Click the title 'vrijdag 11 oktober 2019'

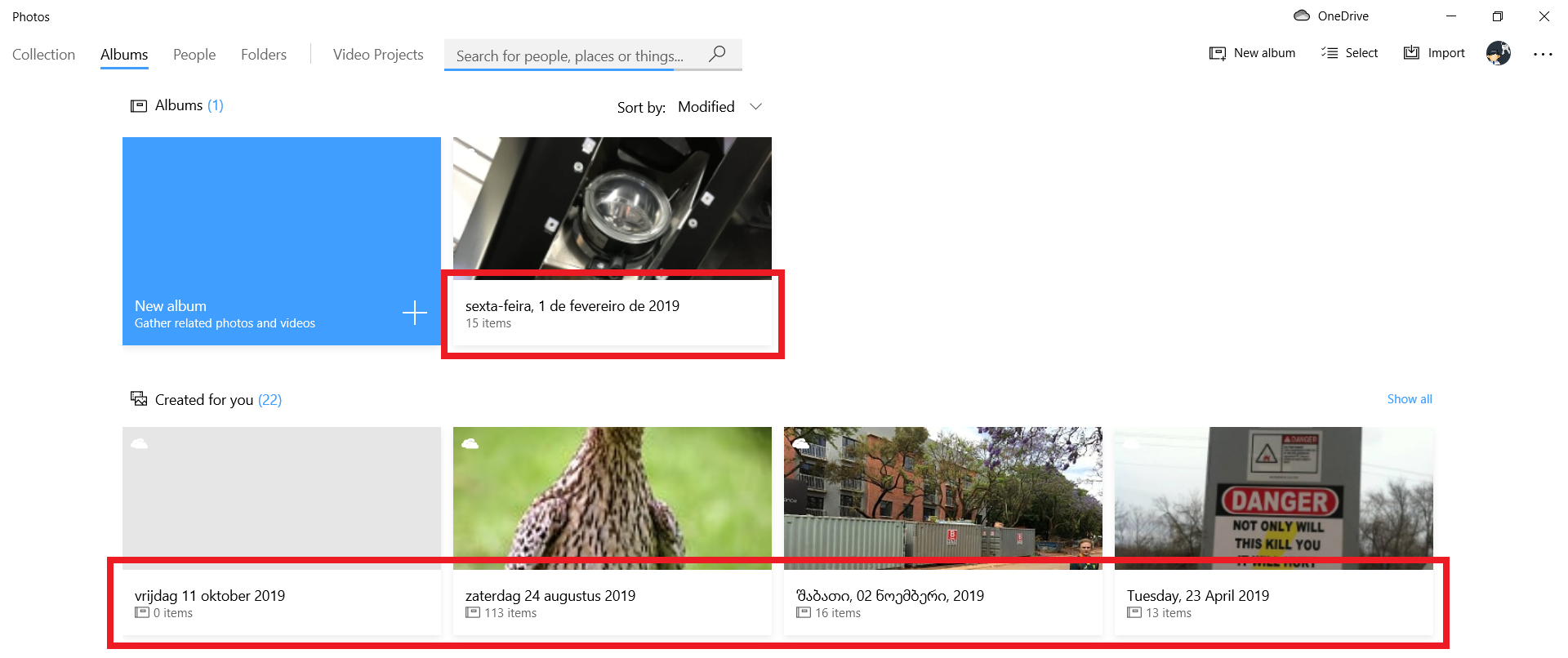coord(210,596)
